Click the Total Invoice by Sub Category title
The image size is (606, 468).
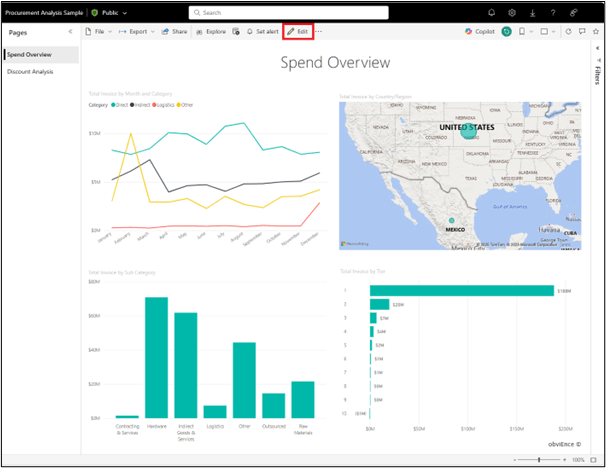click(x=122, y=272)
